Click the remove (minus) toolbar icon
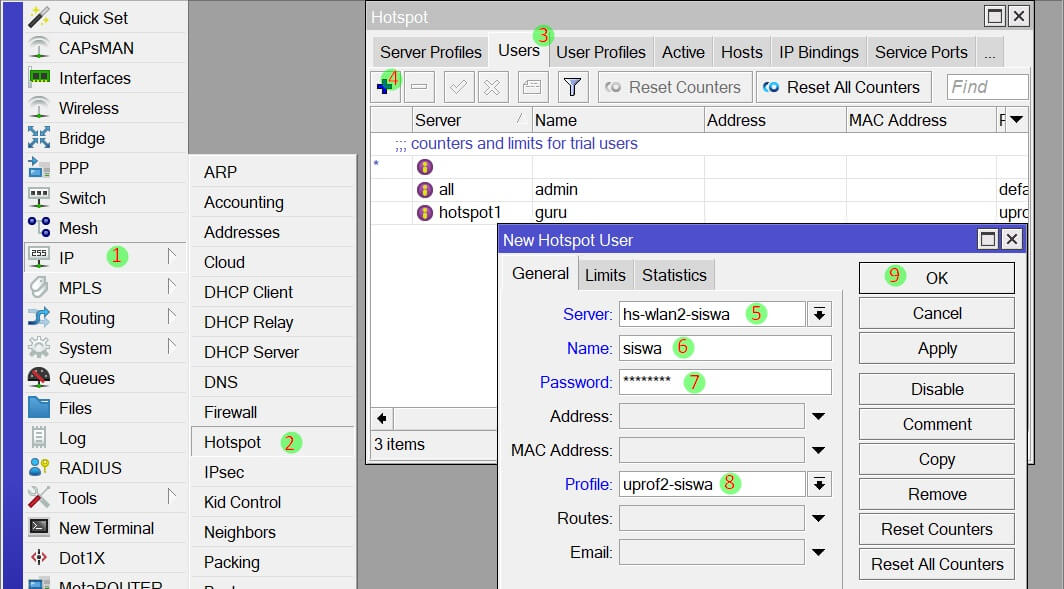The width and height of the screenshot is (1064, 589). point(420,87)
